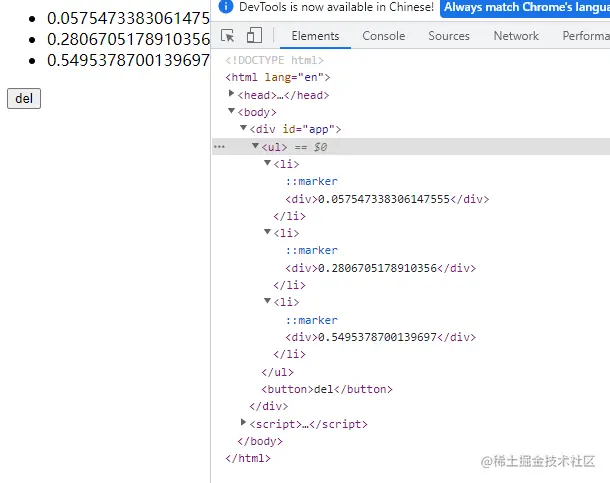Select the second ::marker pseudo-element
Screen dimensions: 610x483
311,250
